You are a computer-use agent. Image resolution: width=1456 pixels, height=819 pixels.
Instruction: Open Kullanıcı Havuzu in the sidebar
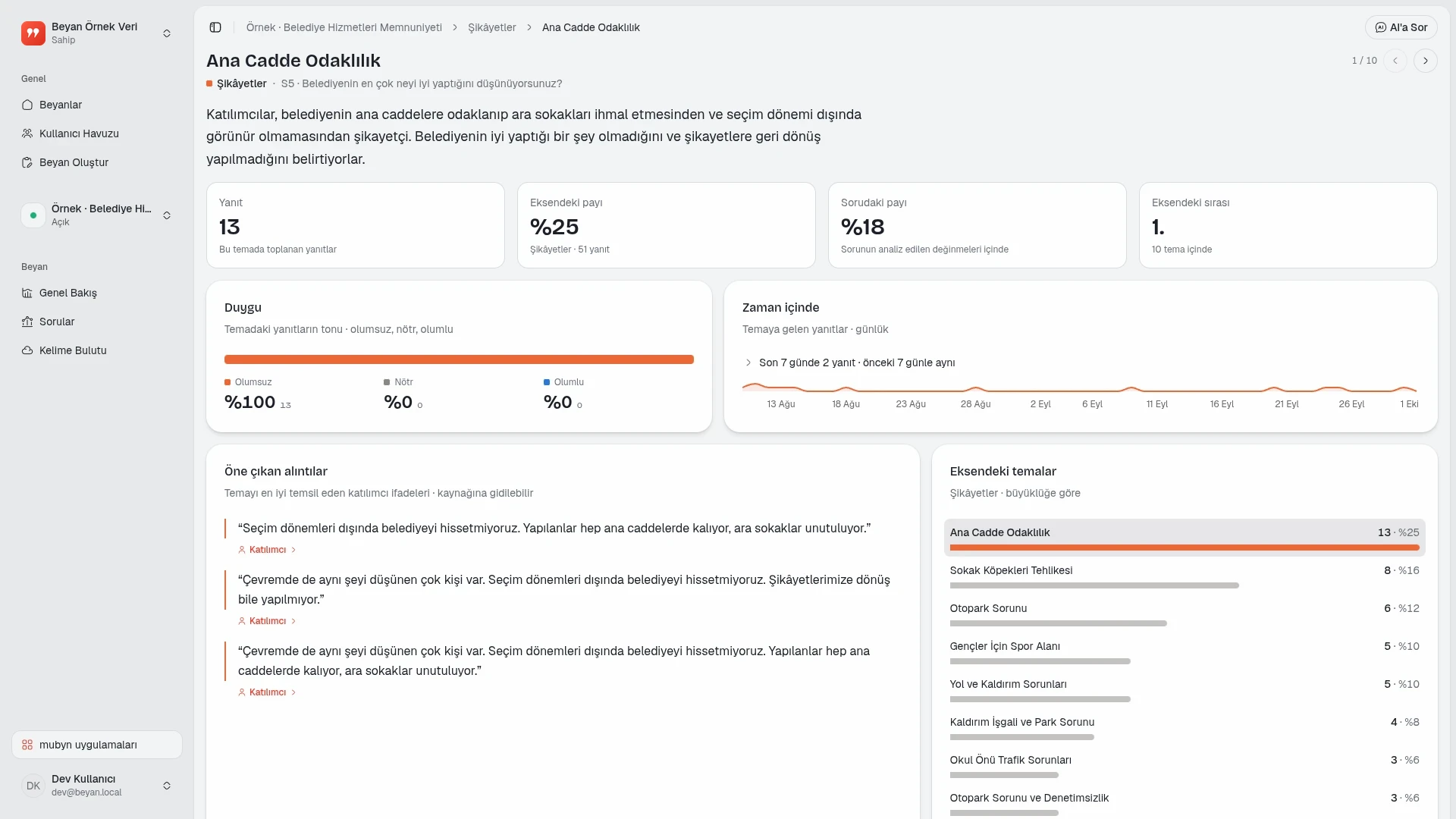[x=97, y=133]
